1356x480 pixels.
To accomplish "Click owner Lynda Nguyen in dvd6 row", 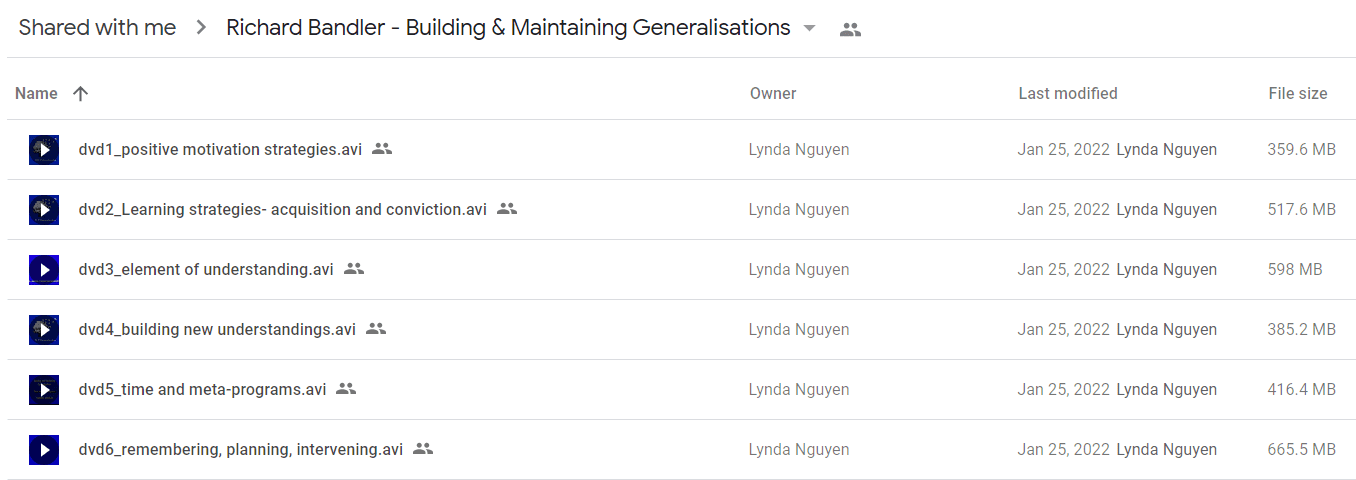I will coord(799,450).
